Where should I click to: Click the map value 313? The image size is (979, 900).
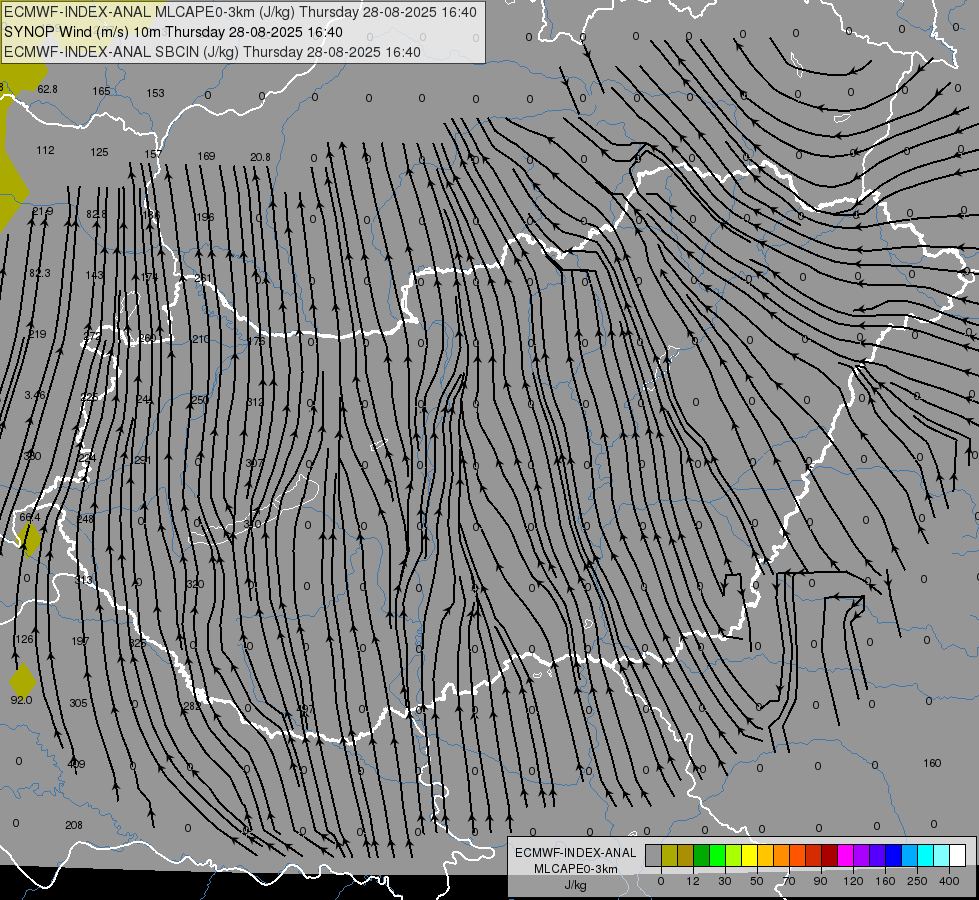(83, 580)
